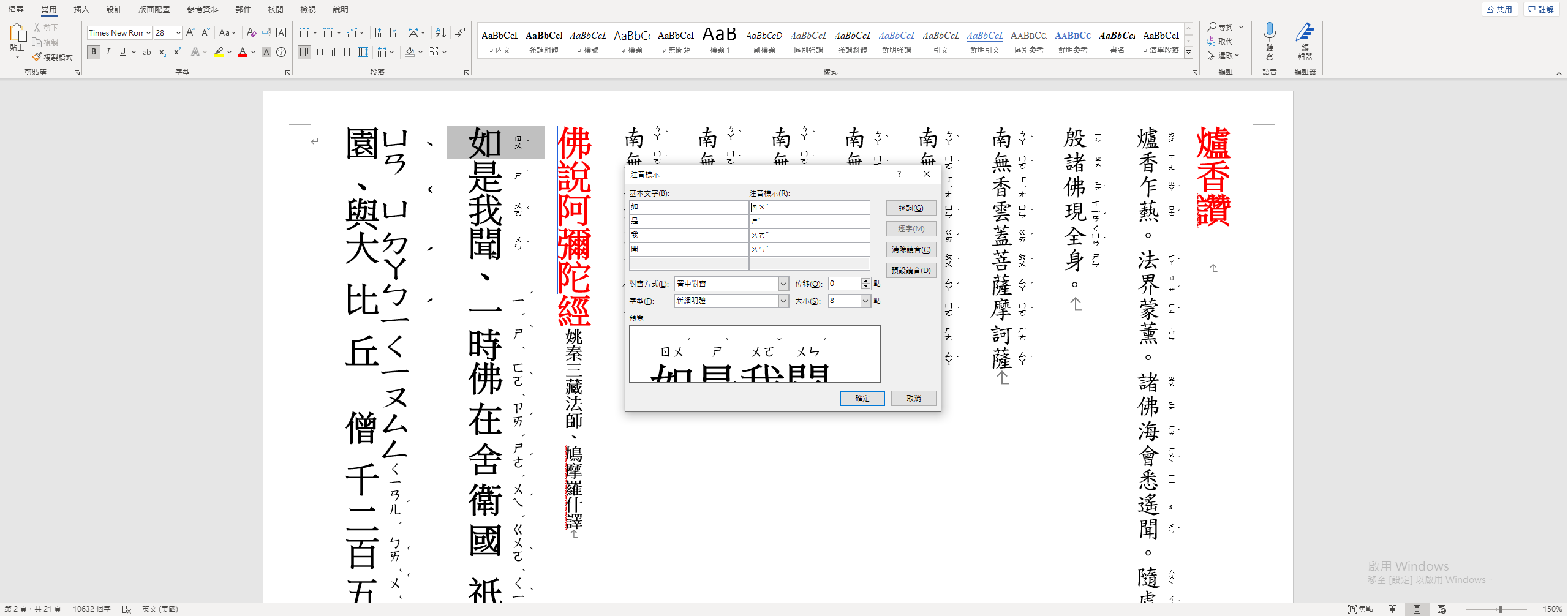Toggle Bold formatting

(94, 52)
